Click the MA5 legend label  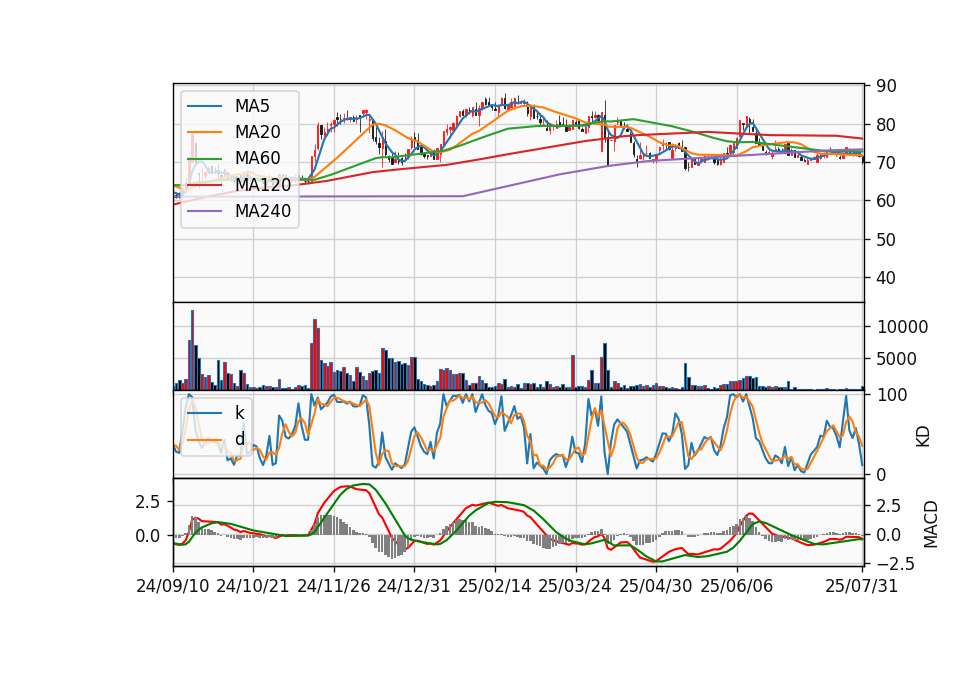(x=252, y=106)
